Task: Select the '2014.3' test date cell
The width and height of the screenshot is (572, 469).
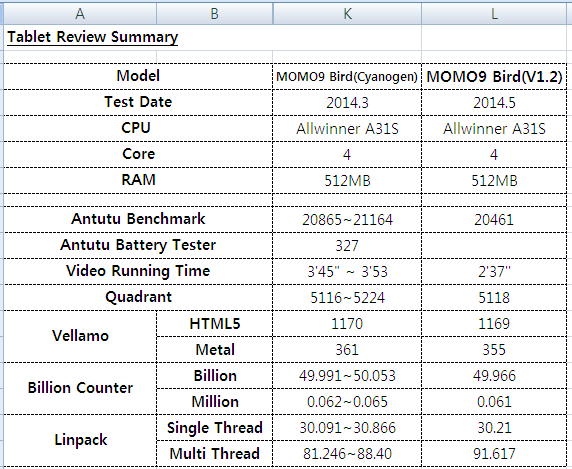Action: tap(347, 103)
